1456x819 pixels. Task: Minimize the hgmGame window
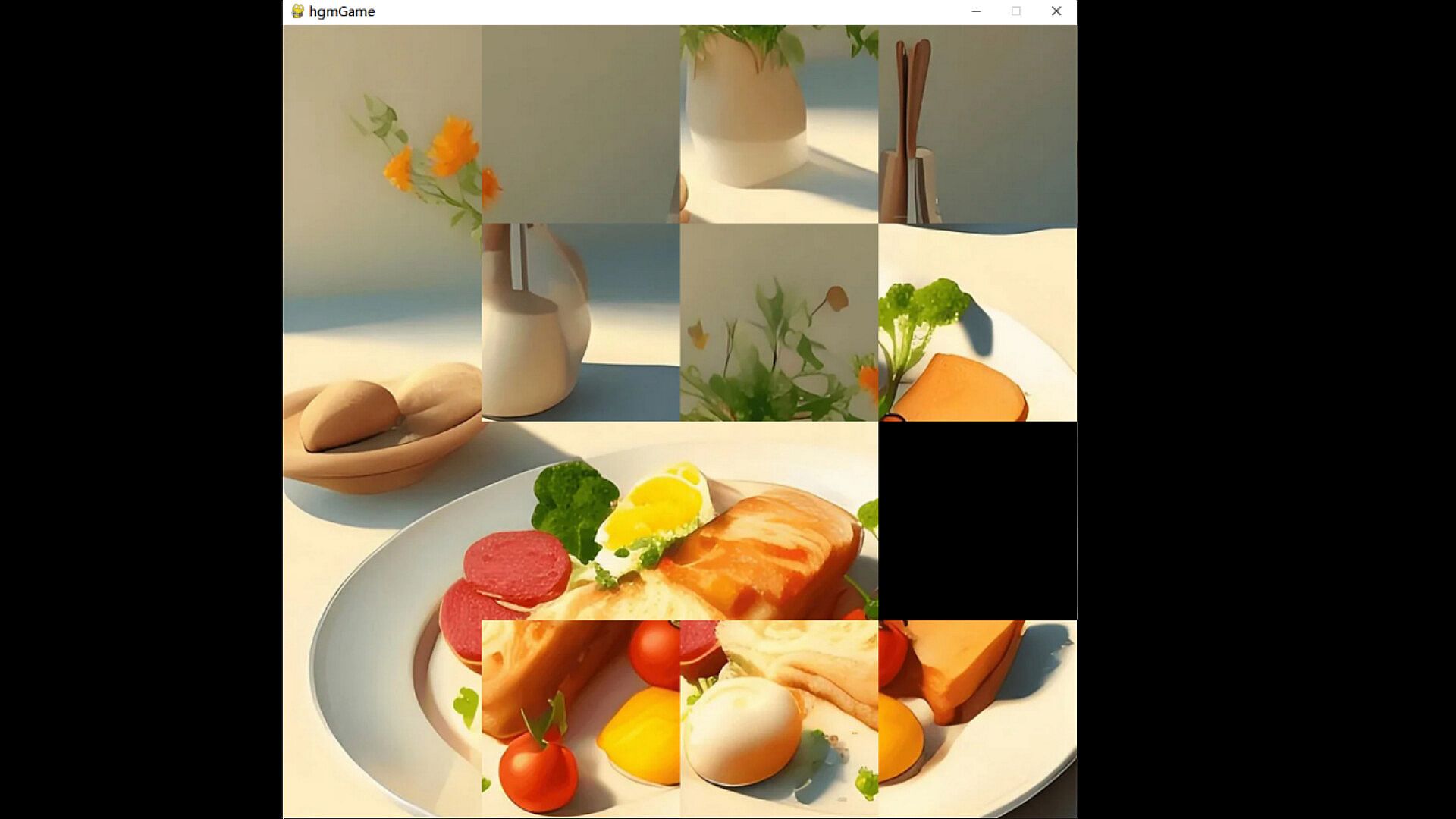[976, 11]
